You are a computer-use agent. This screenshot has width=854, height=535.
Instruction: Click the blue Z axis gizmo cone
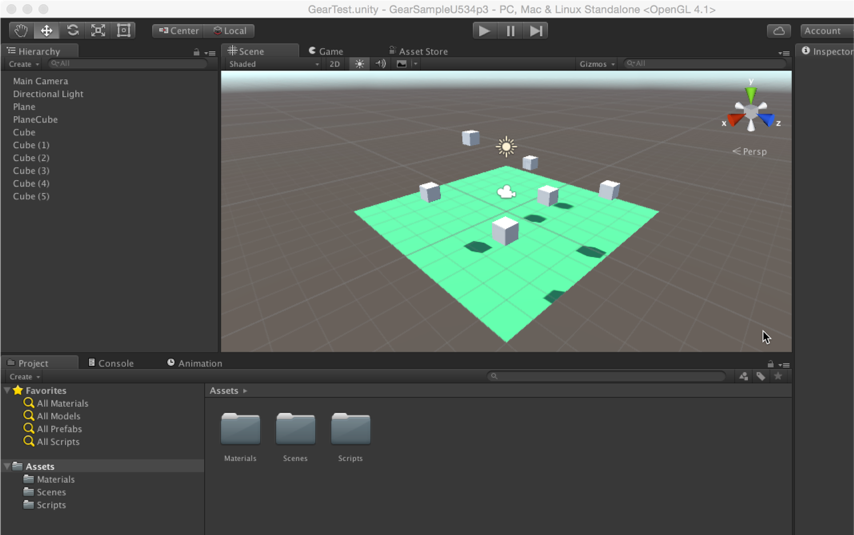tap(766, 119)
